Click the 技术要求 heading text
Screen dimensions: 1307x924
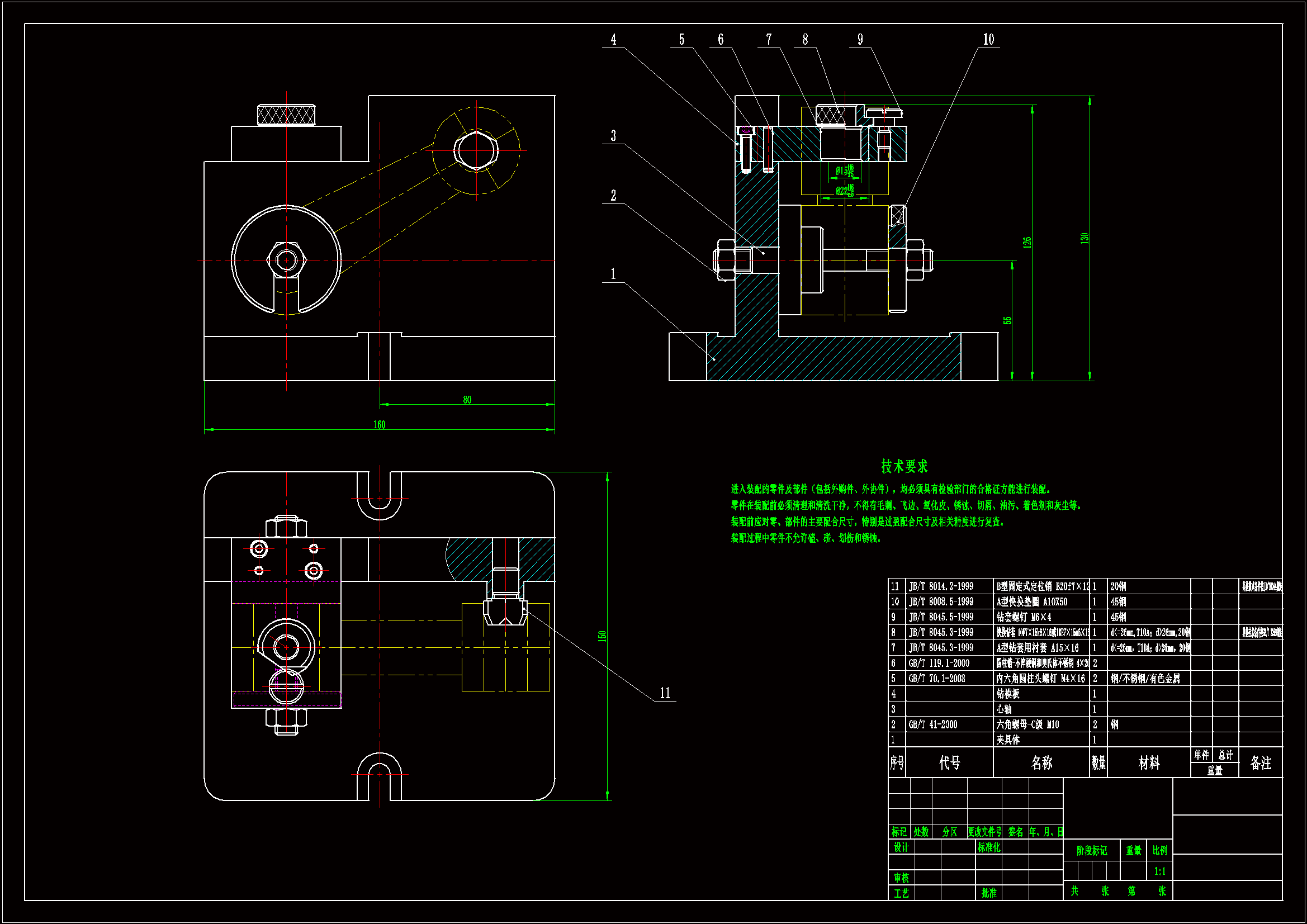pos(904,466)
